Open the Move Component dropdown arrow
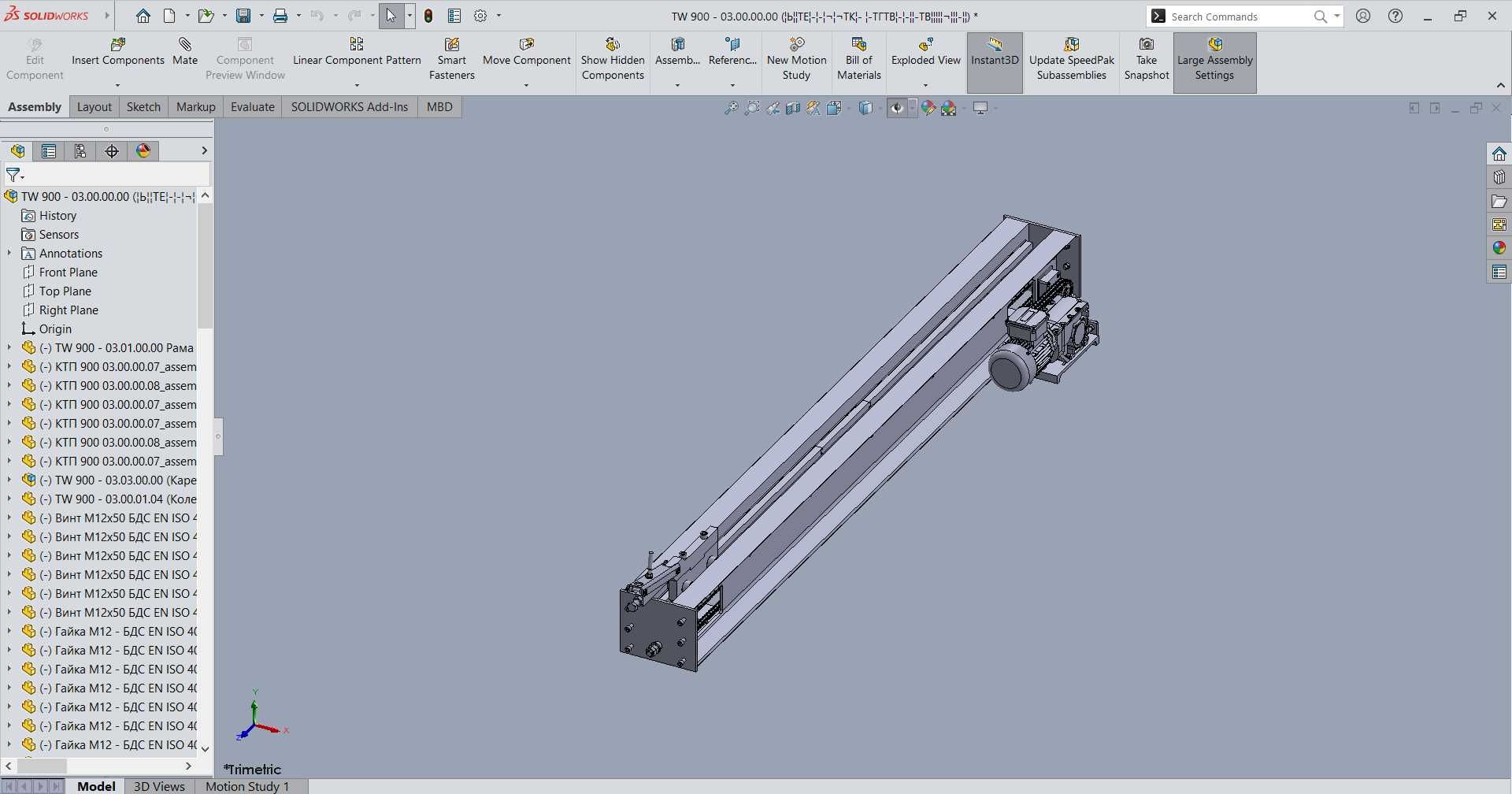The height and width of the screenshot is (794, 1512). (x=526, y=85)
